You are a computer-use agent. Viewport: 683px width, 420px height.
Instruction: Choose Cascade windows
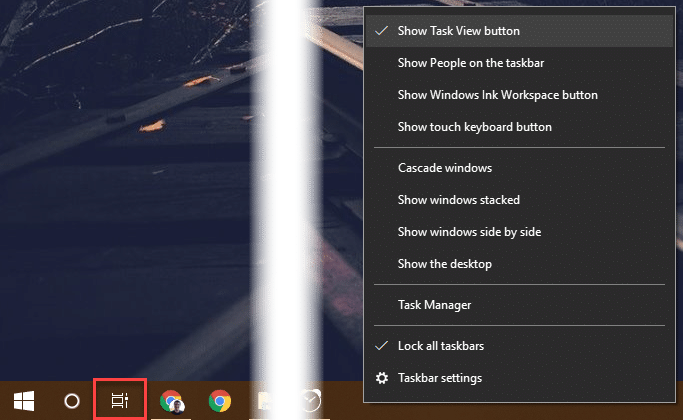pyautogui.click(x=519, y=168)
